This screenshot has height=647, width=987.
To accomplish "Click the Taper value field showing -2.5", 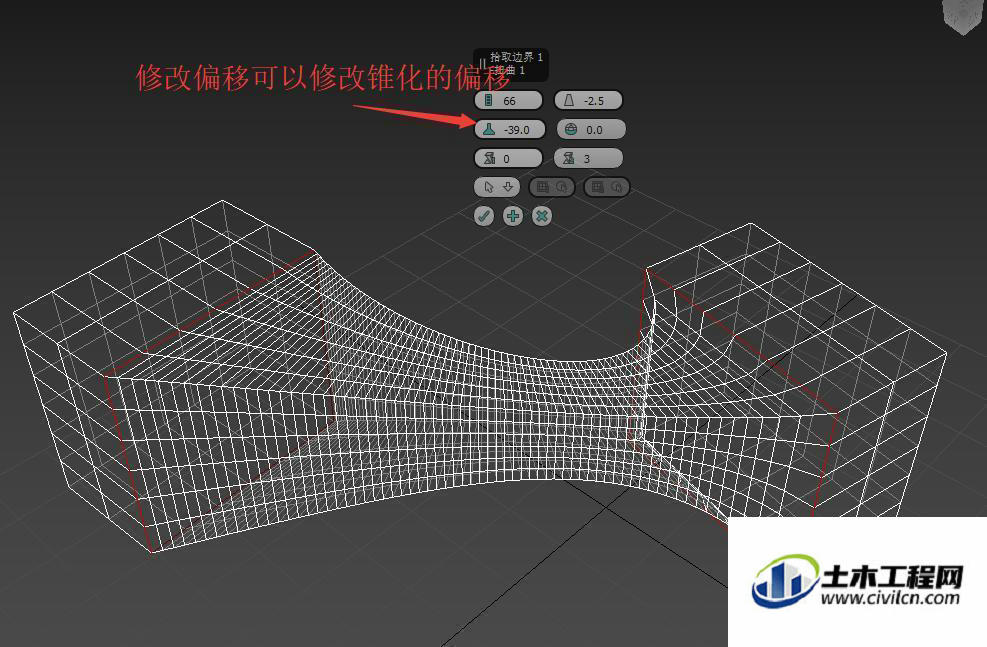I will [x=589, y=100].
